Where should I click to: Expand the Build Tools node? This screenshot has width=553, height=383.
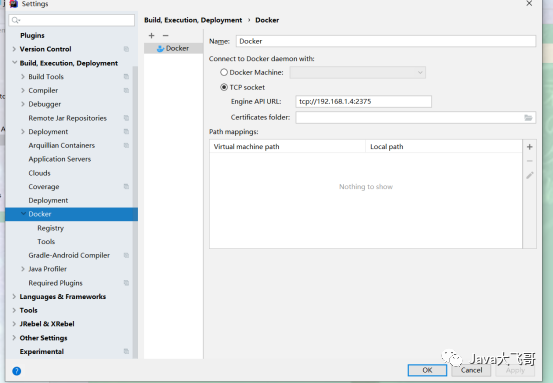23,77
